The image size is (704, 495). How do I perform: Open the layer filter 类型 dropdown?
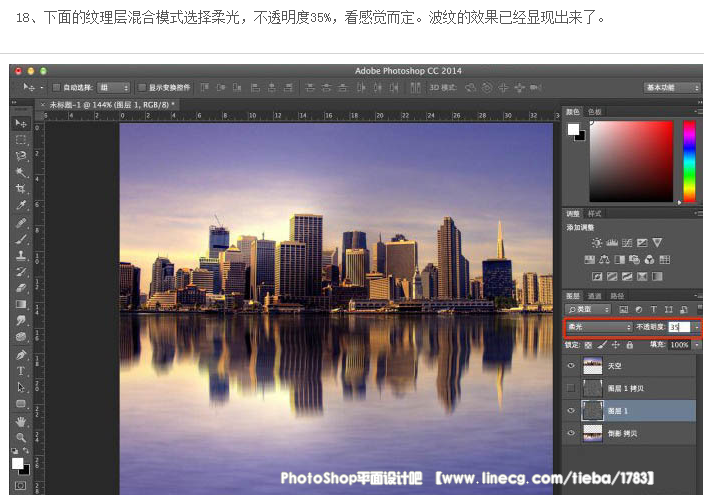click(x=588, y=309)
